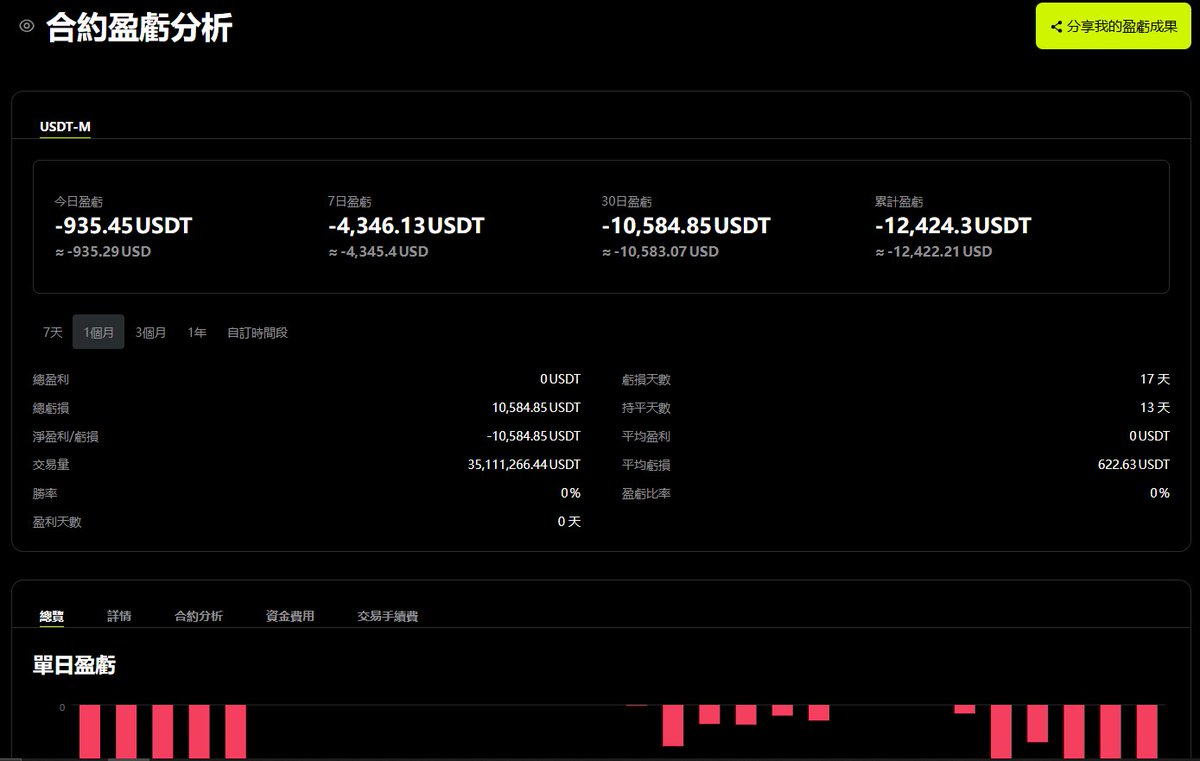
Task: Click the ≈ -10,583.07 USD estimate
Action: click(x=660, y=252)
